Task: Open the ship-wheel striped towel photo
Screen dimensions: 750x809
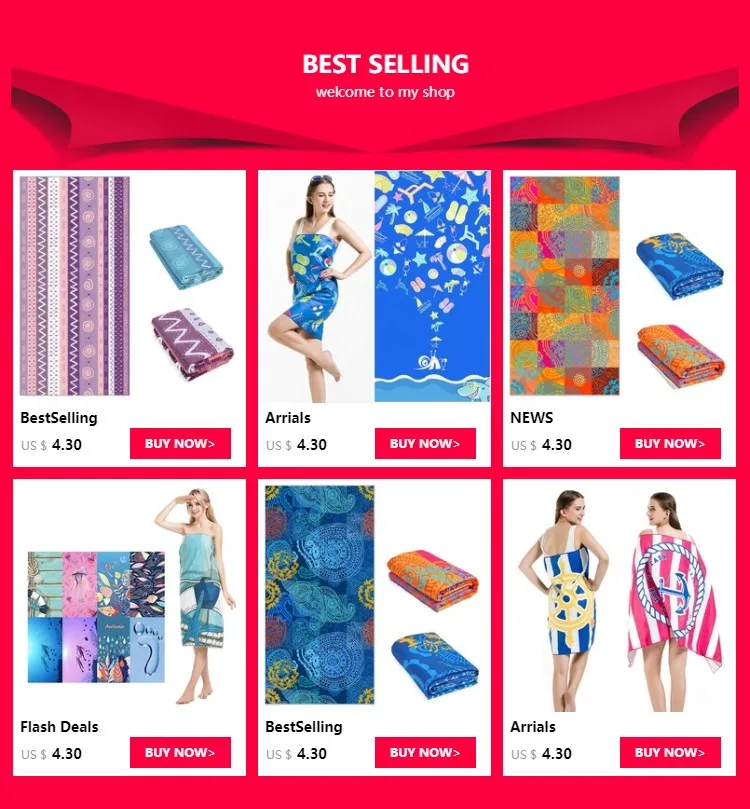Action: pos(563,601)
